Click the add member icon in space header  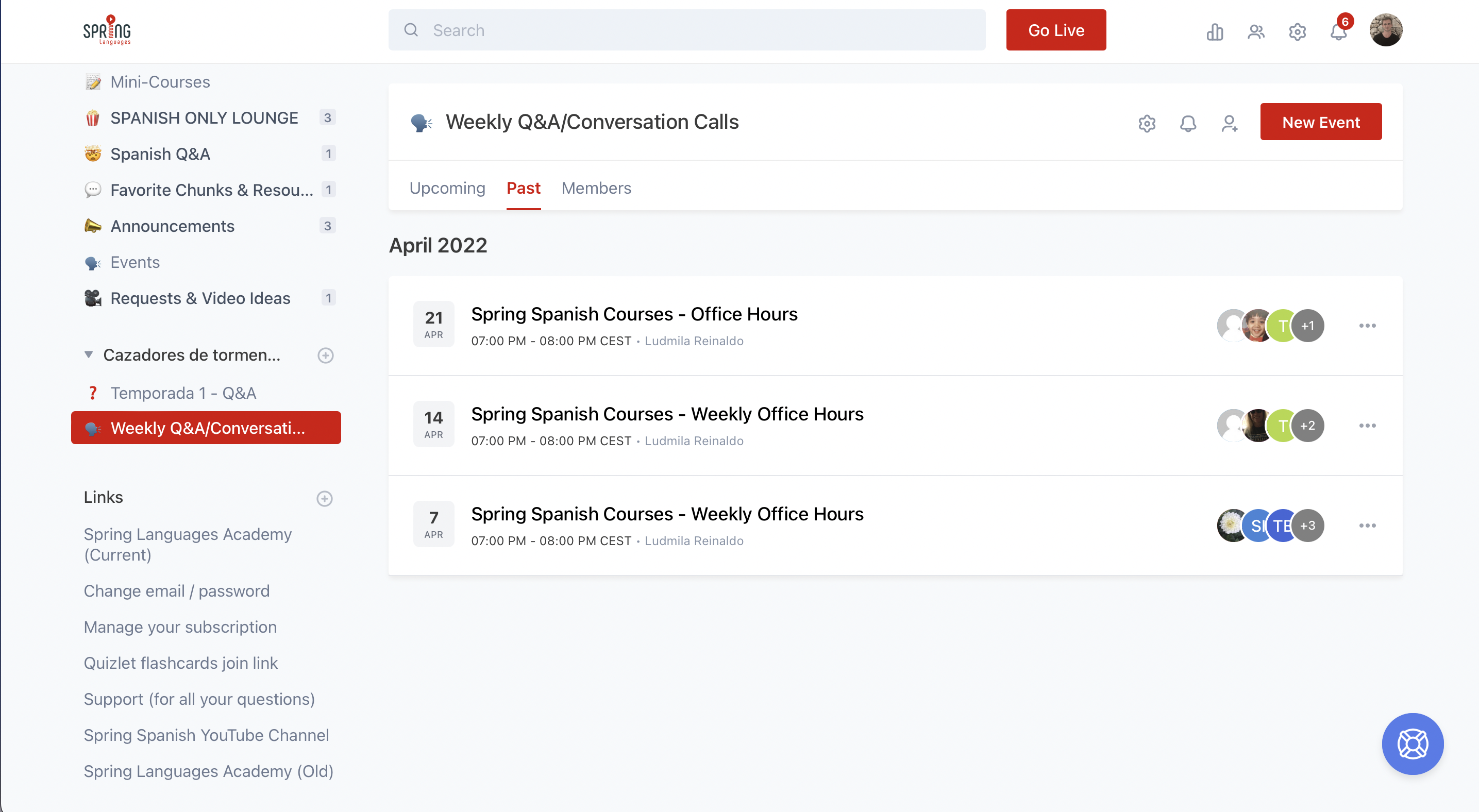tap(1229, 123)
